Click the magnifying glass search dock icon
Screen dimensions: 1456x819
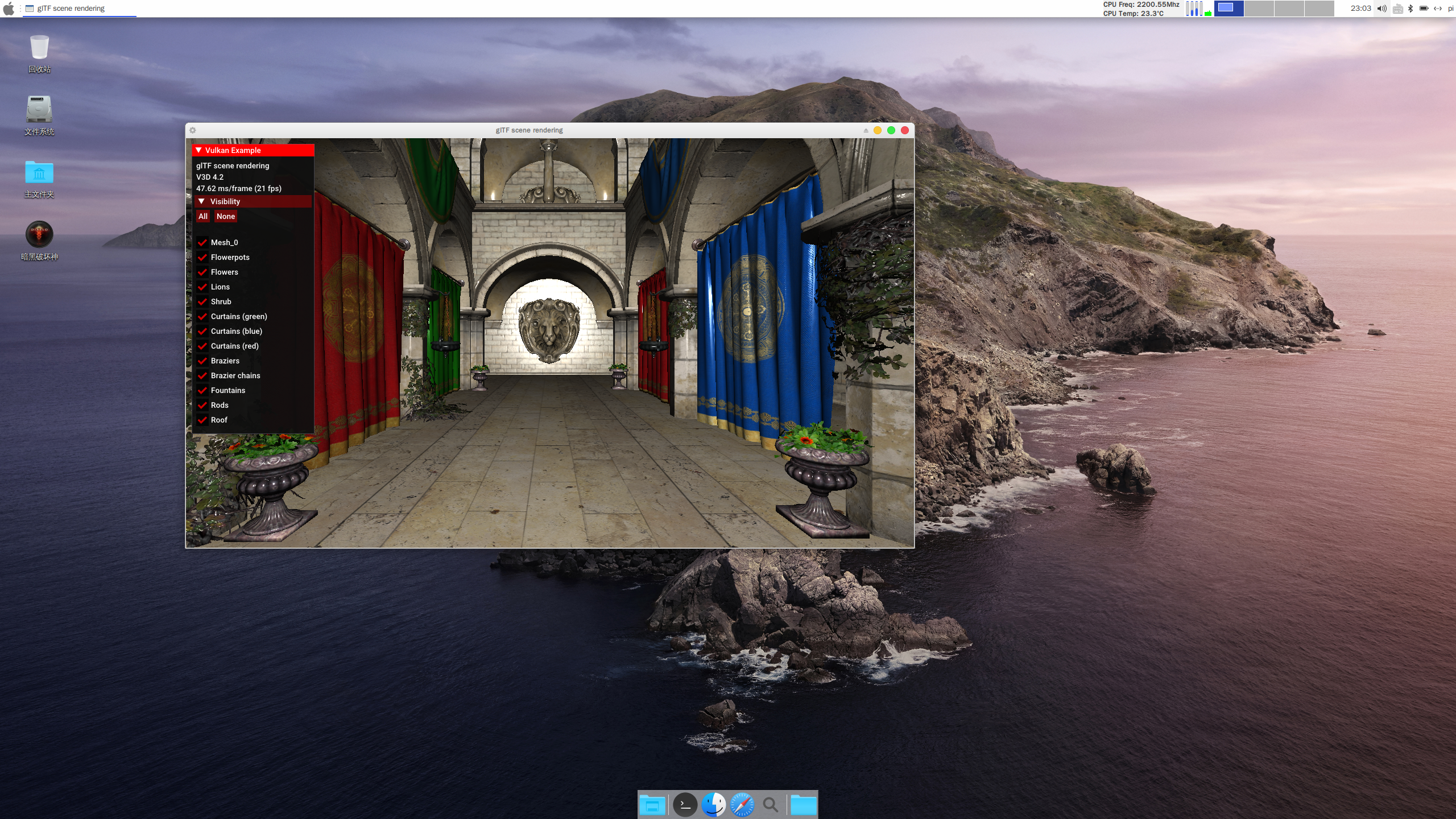click(x=770, y=805)
